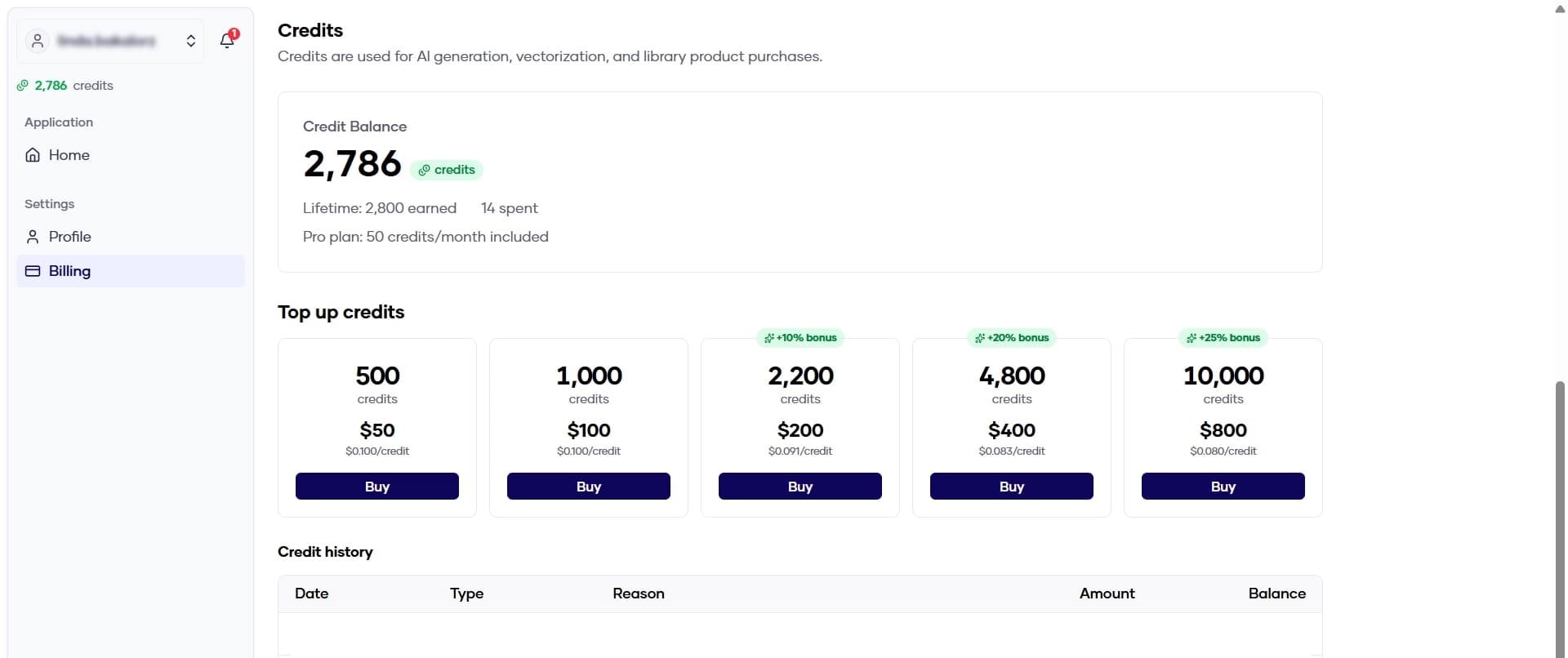Click the user avatar icon
This screenshot has height=658, width=1568.
click(x=38, y=41)
